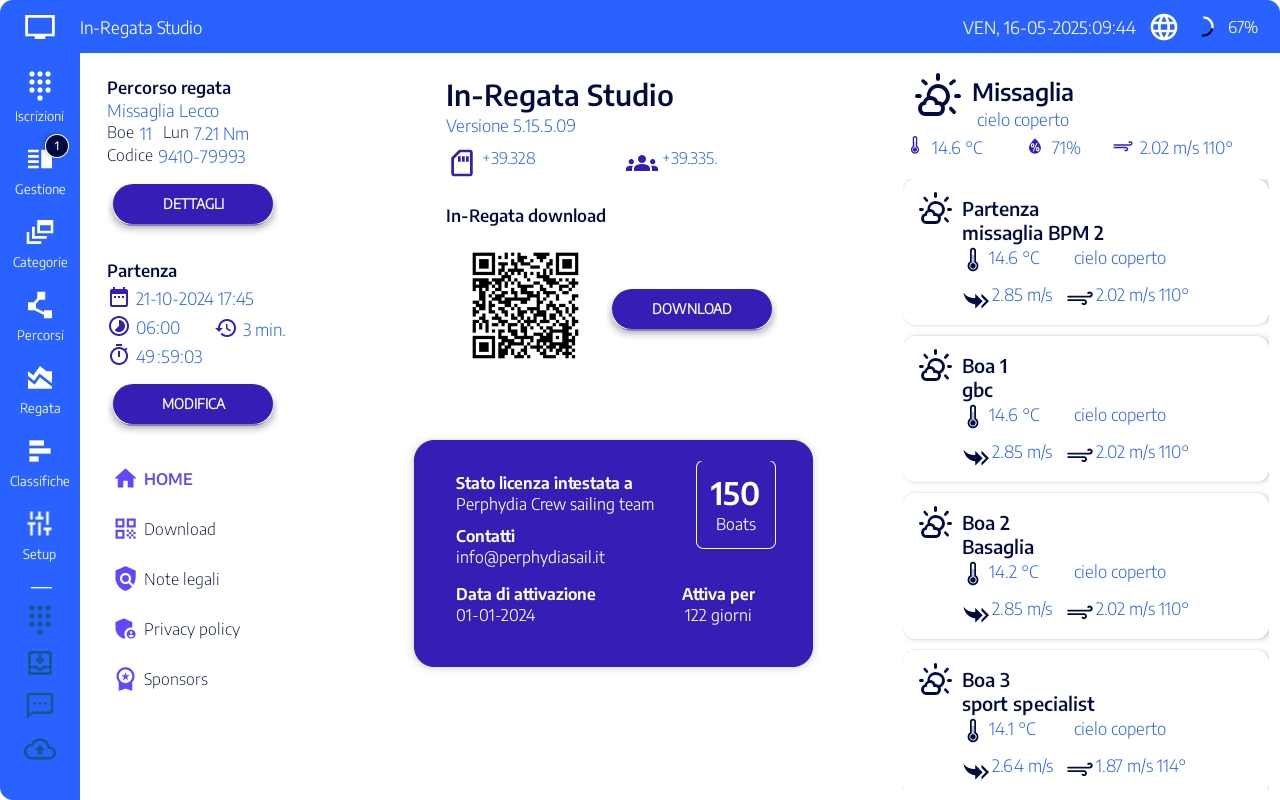Click the MODIFICA button
Viewport: 1280px width, 800px height.
coord(193,404)
